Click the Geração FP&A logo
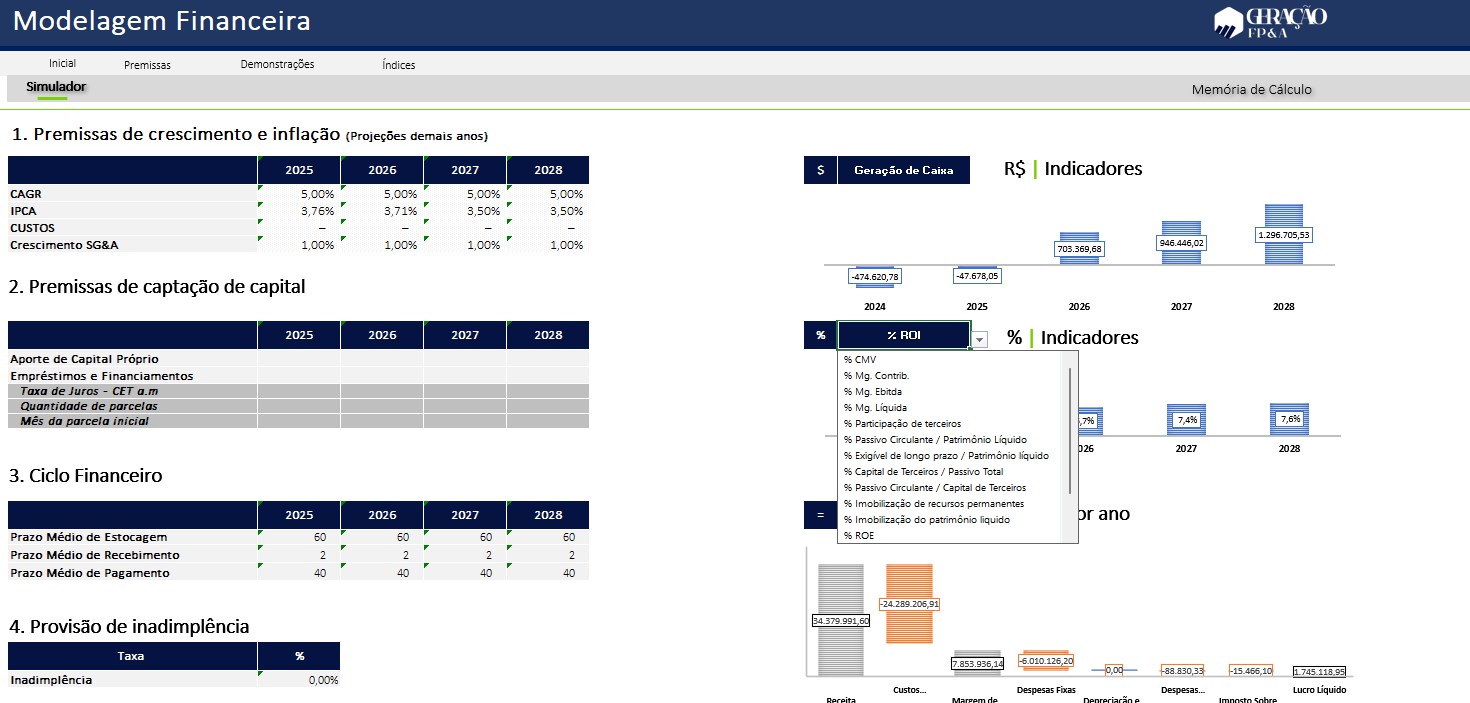The height and width of the screenshot is (703, 1470). click(x=1270, y=22)
